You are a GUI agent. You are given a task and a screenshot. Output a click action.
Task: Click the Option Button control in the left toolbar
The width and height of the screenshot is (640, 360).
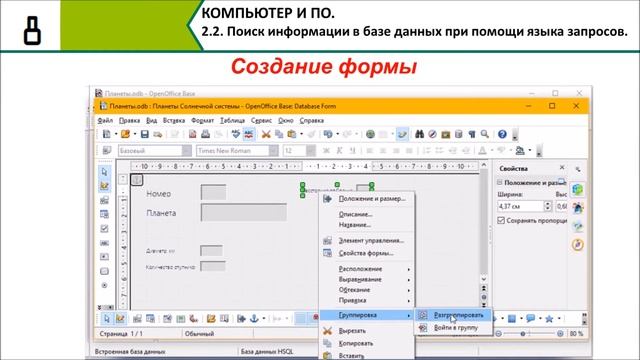pyautogui.click(x=104, y=285)
